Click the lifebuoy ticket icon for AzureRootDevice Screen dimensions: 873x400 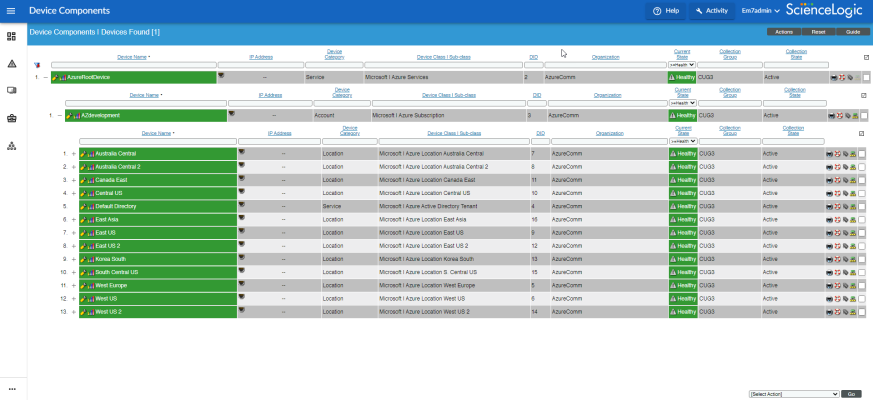pos(841,78)
